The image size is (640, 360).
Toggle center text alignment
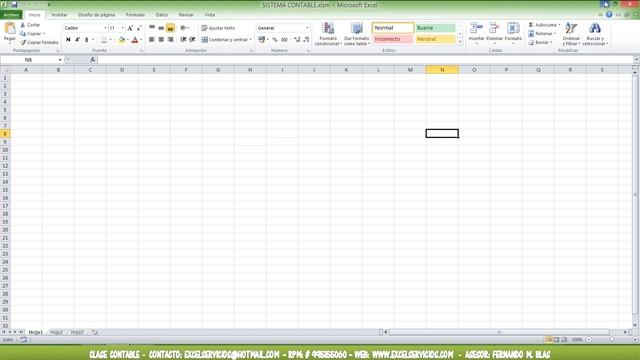click(x=161, y=40)
